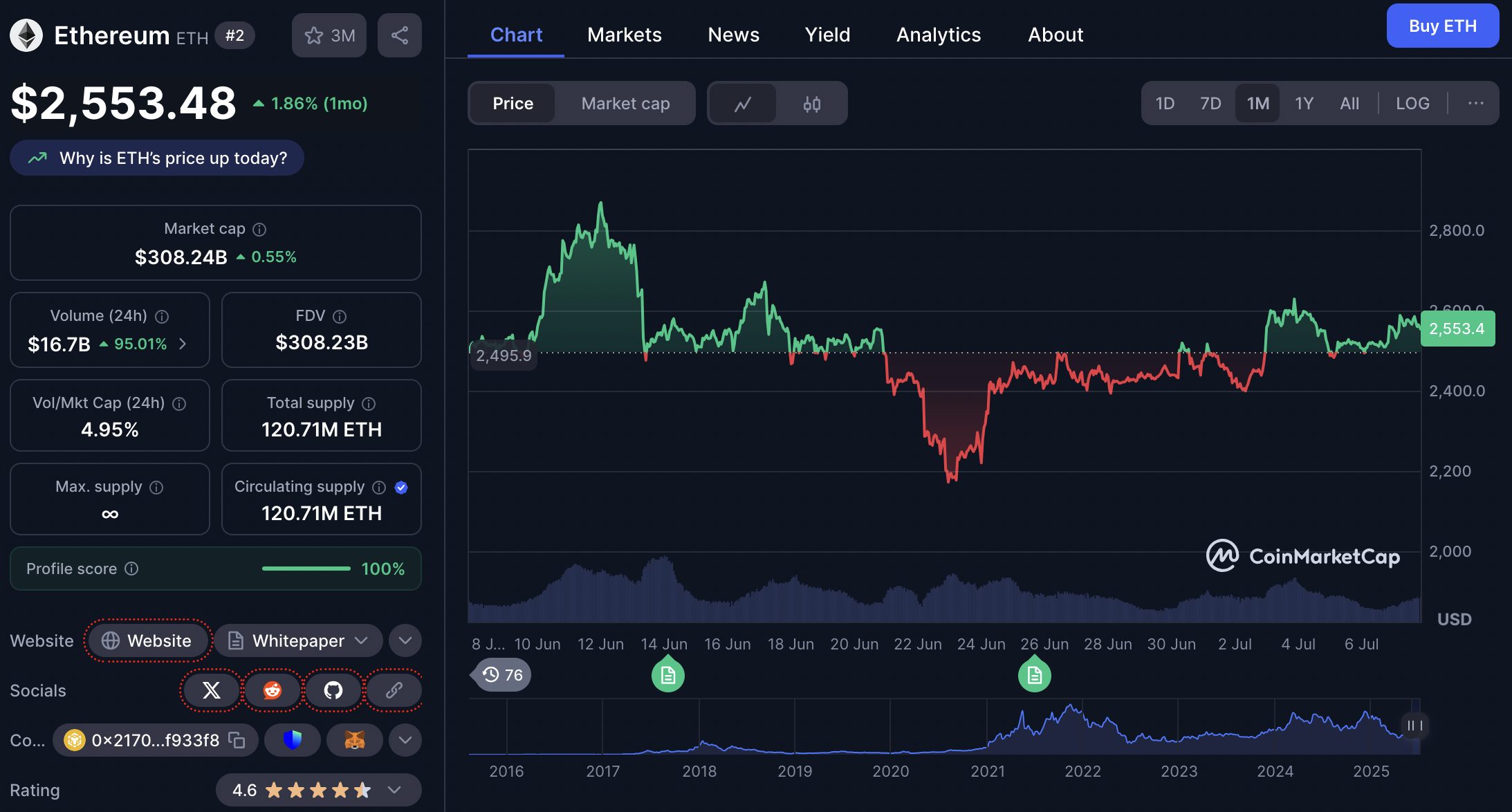
Task: Open the Chart tab
Action: tap(516, 35)
